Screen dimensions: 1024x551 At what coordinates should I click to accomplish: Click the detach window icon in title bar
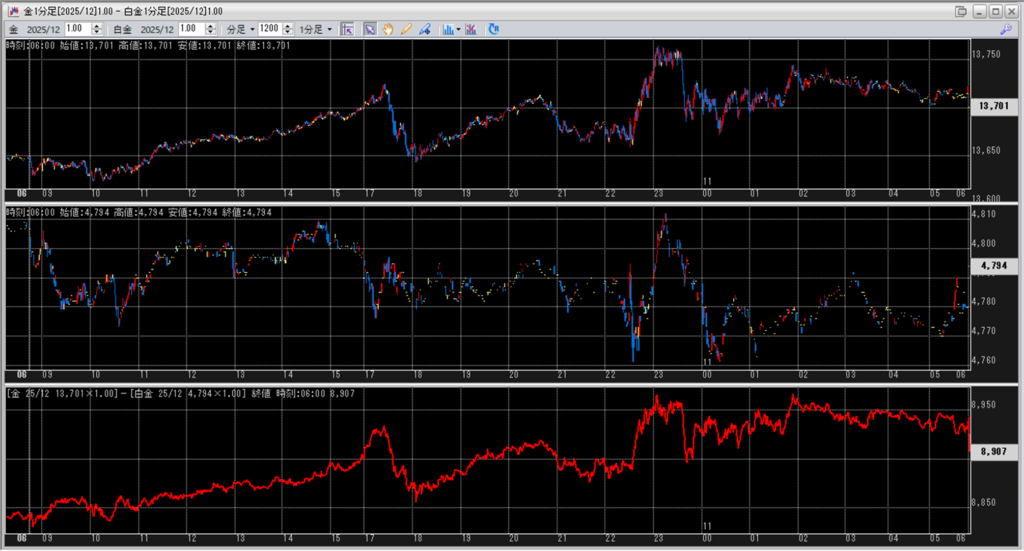961,10
